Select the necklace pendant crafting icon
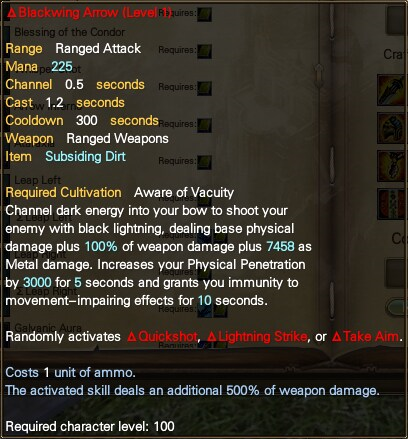The width and height of the screenshot is (408, 439). pos(393,166)
